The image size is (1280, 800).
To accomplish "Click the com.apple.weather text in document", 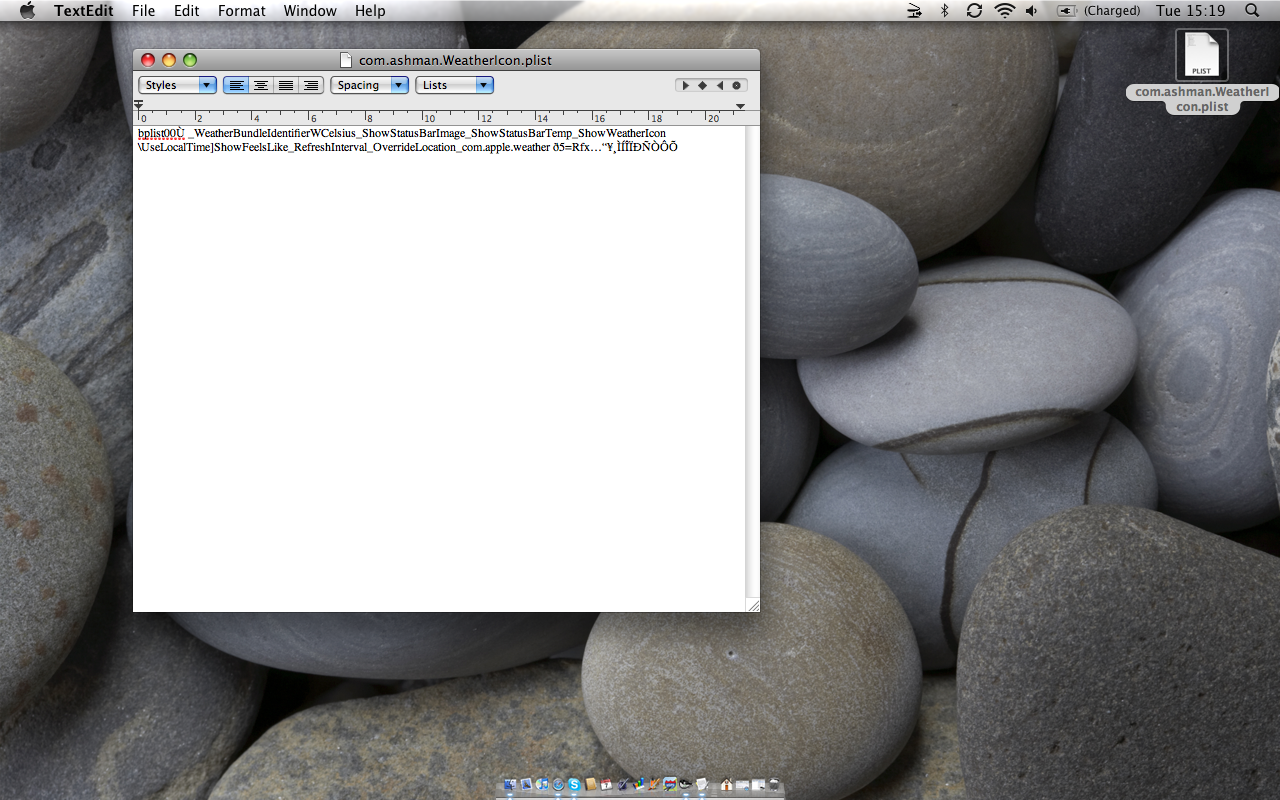I will [x=506, y=147].
